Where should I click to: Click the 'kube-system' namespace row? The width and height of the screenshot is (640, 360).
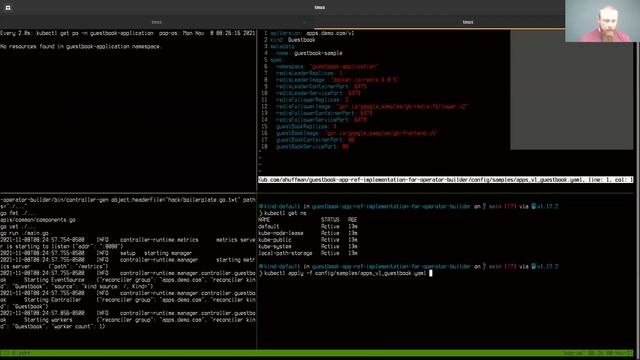pyautogui.click(x=308, y=247)
